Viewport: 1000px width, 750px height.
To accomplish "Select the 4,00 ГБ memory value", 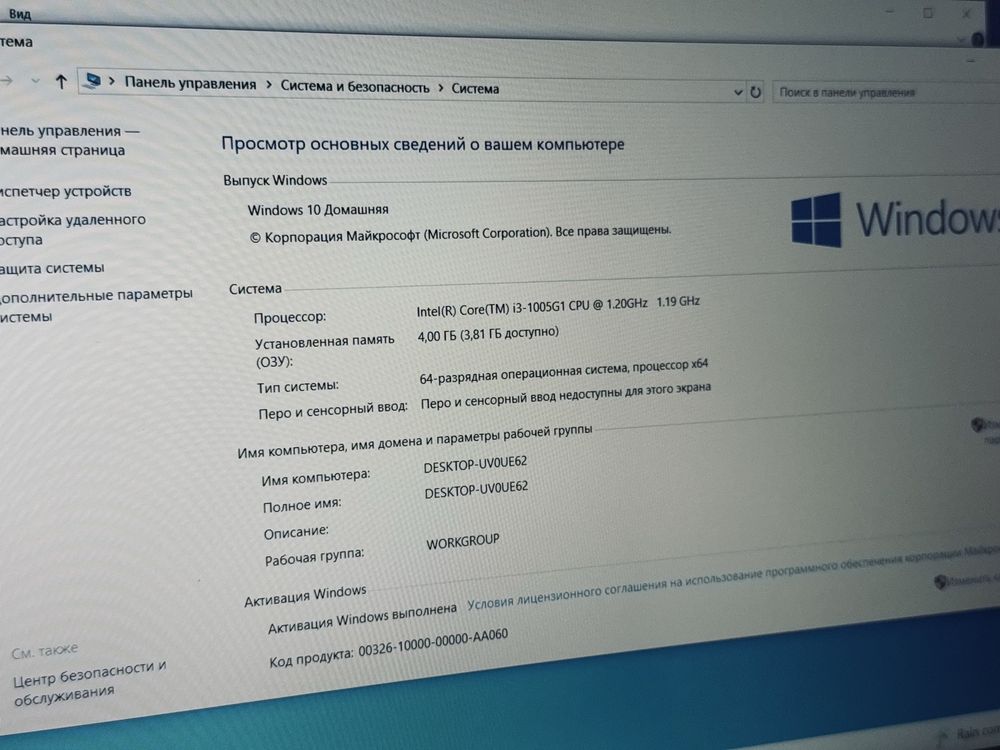I will [x=488, y=334].
